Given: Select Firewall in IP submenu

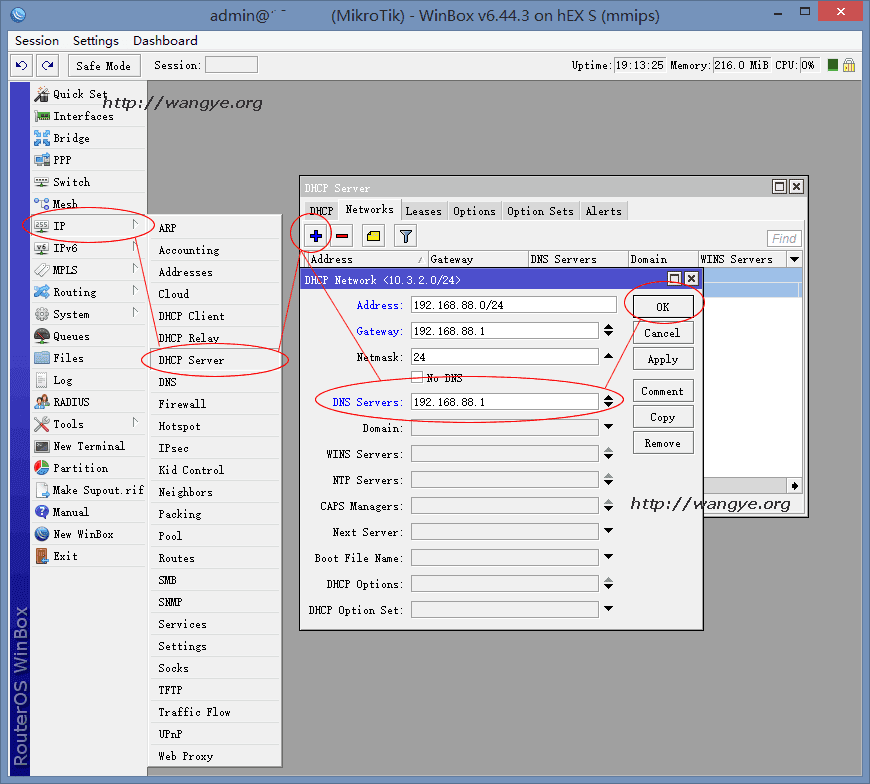Looking at the screenshot, I should click(x=215, y=404).
